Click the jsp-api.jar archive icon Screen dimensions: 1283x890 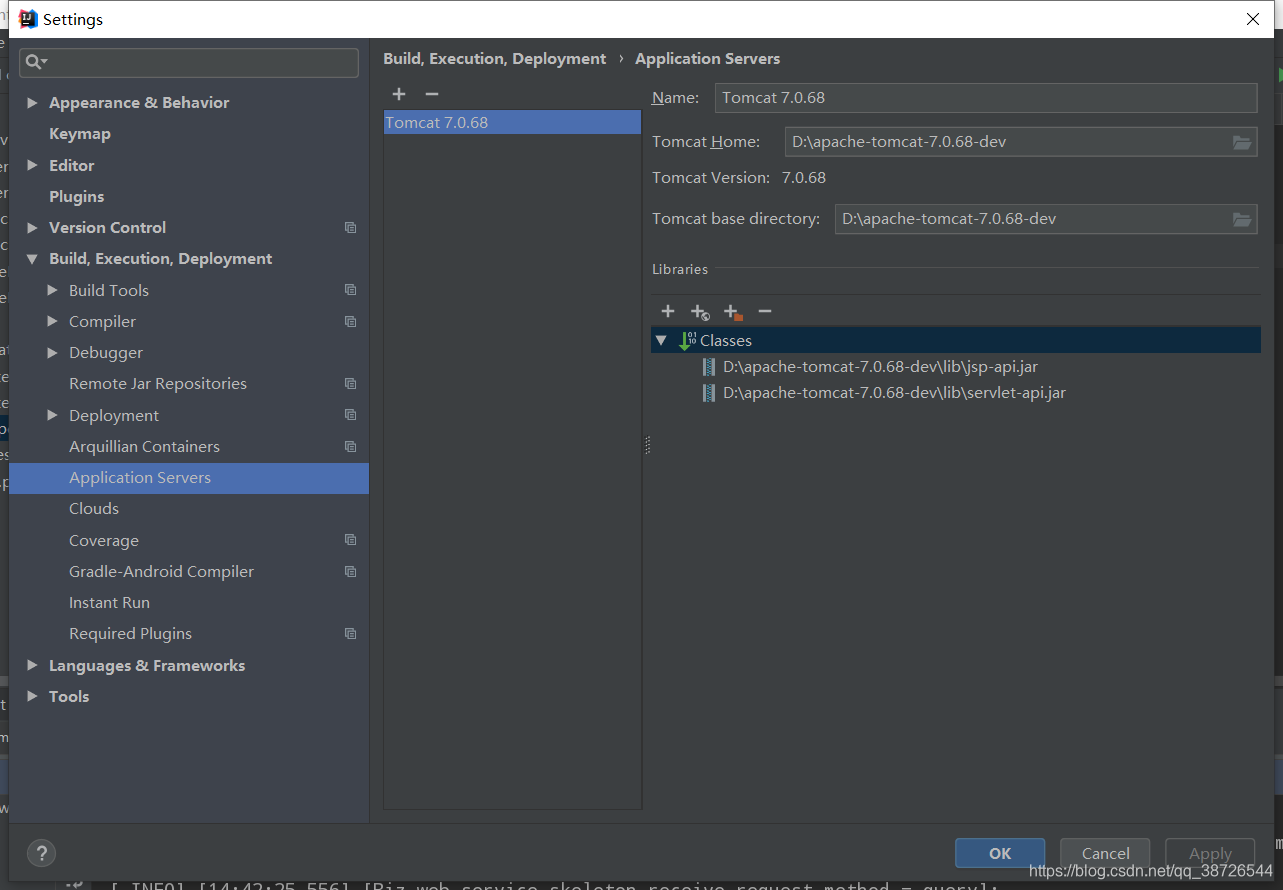709,367
